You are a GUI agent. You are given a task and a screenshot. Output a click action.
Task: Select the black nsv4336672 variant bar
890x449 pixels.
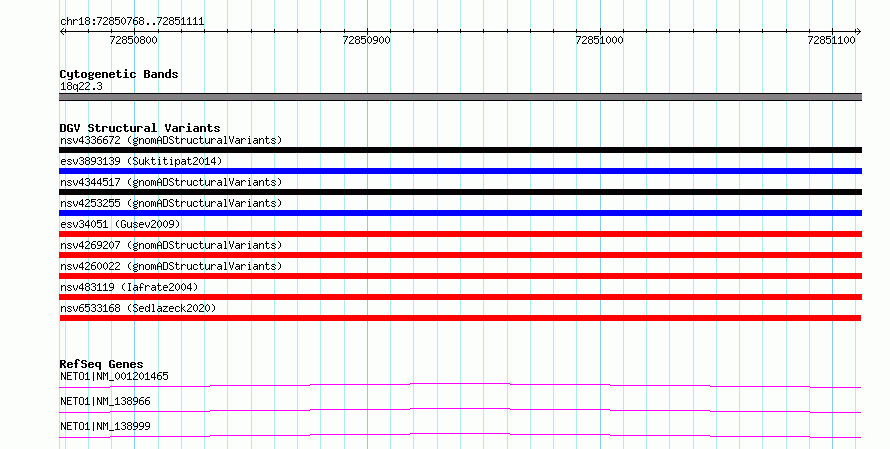point(460,150)
